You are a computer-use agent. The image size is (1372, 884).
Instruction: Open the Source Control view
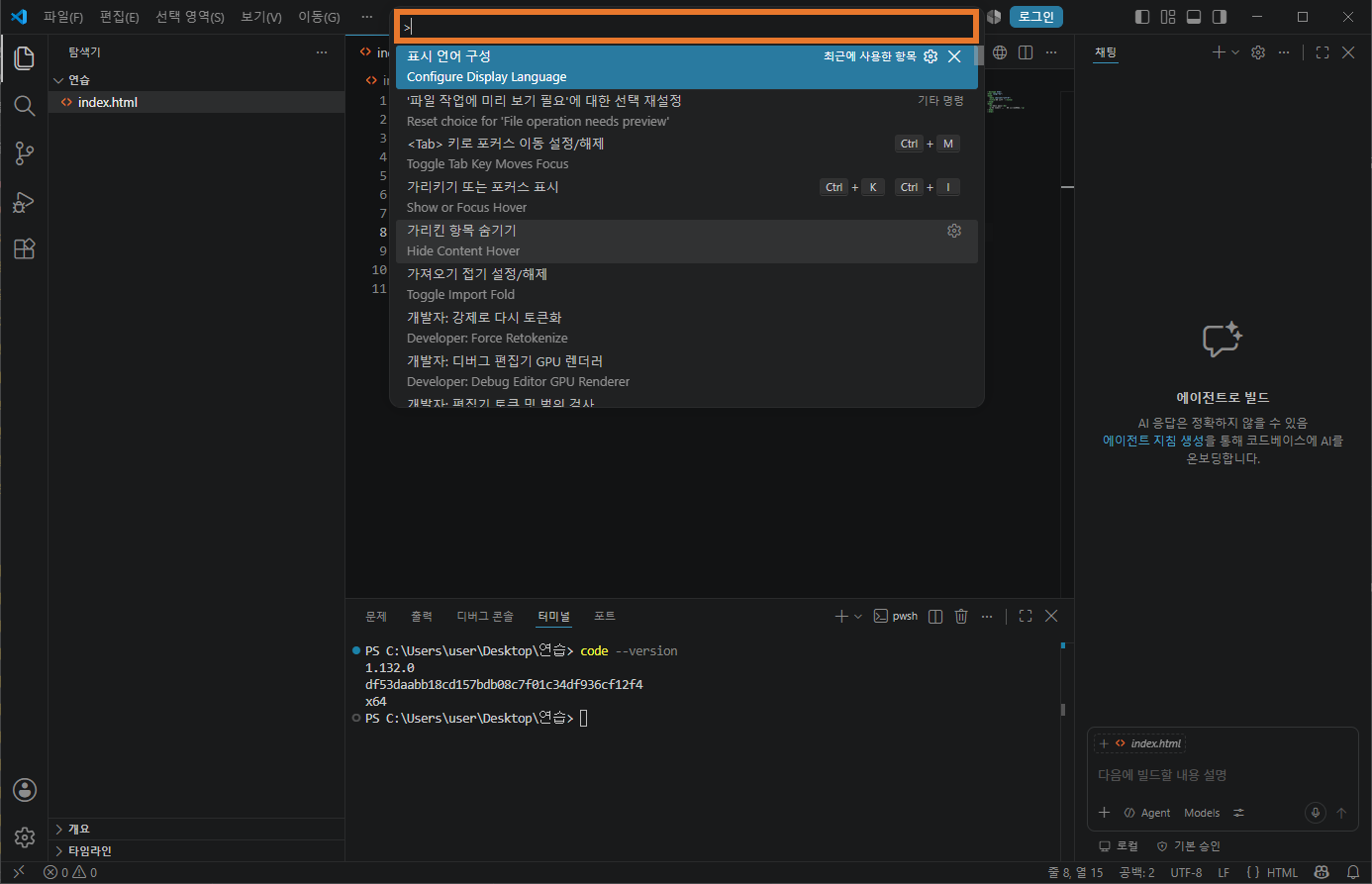click(x=25, y=153)
